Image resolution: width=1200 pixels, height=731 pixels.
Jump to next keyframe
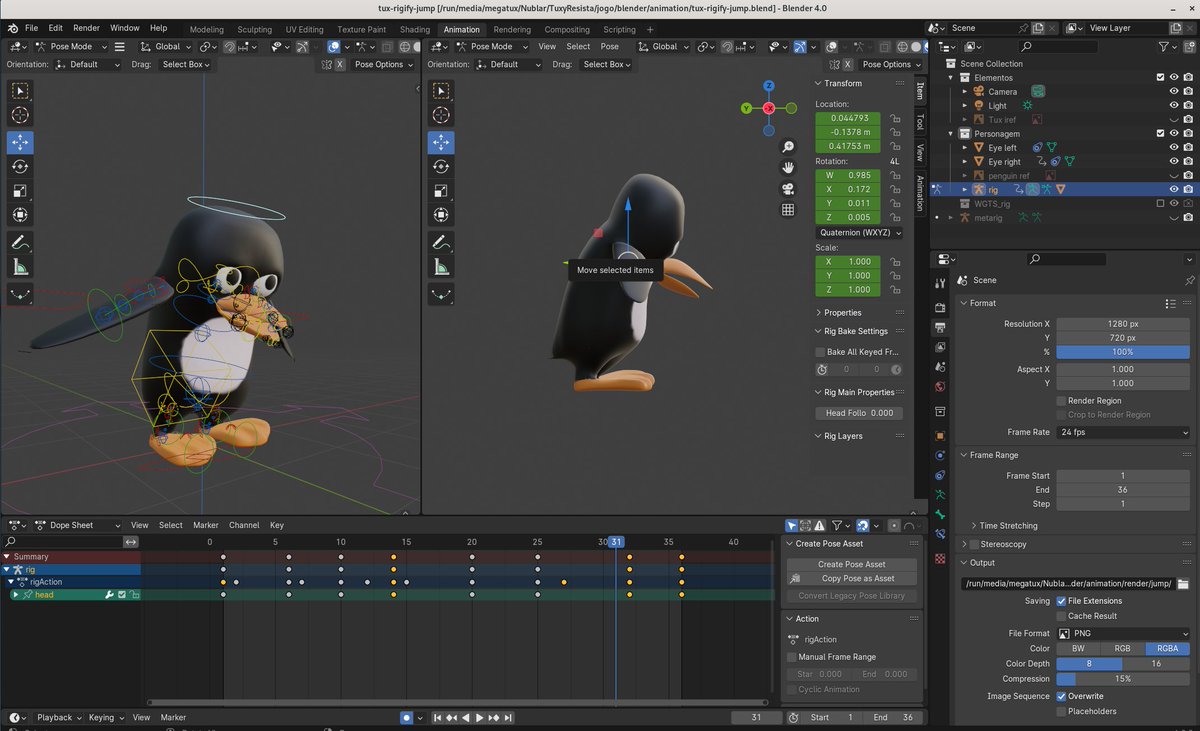pos(494,717)
